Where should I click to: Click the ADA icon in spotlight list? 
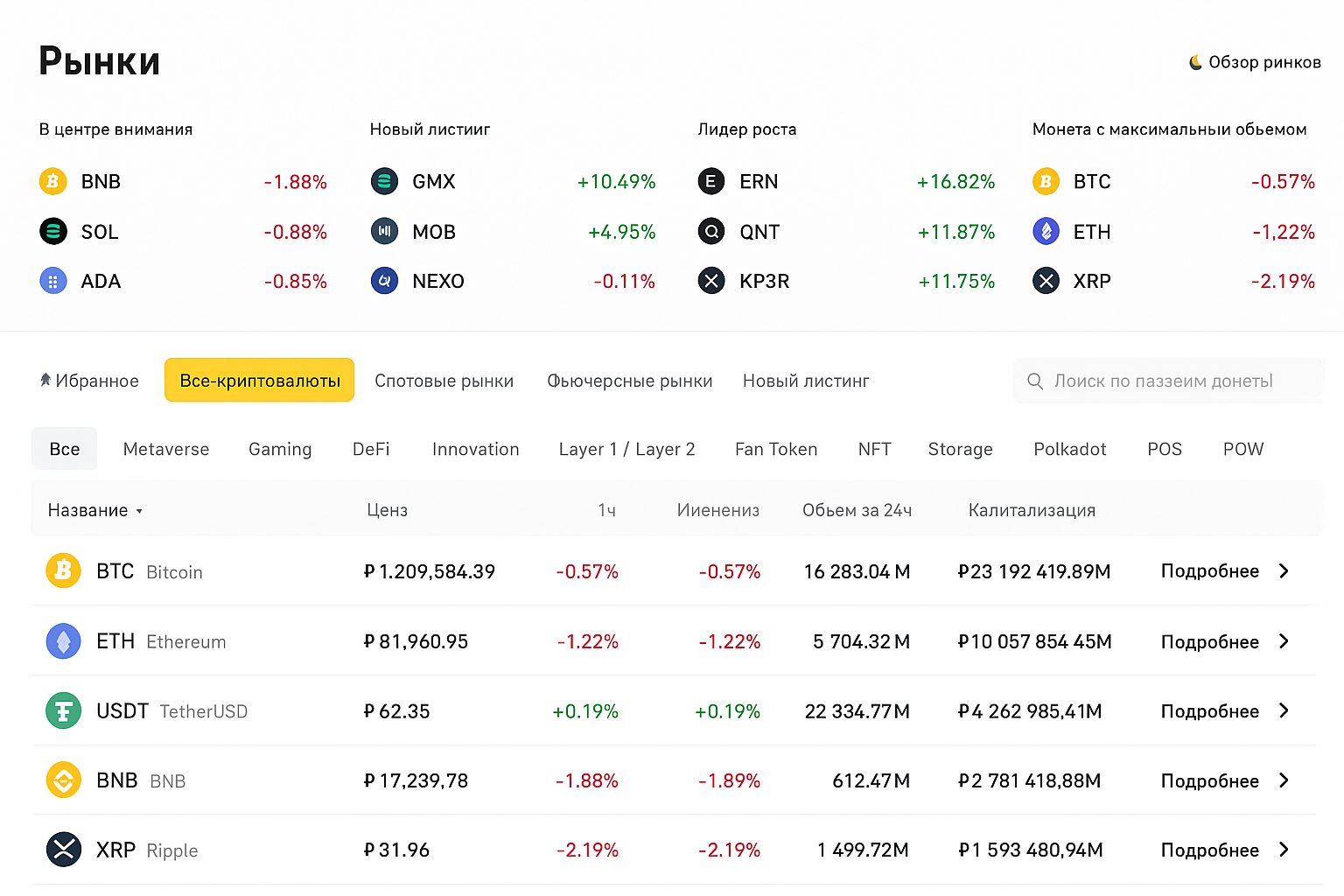coord(53,281)
